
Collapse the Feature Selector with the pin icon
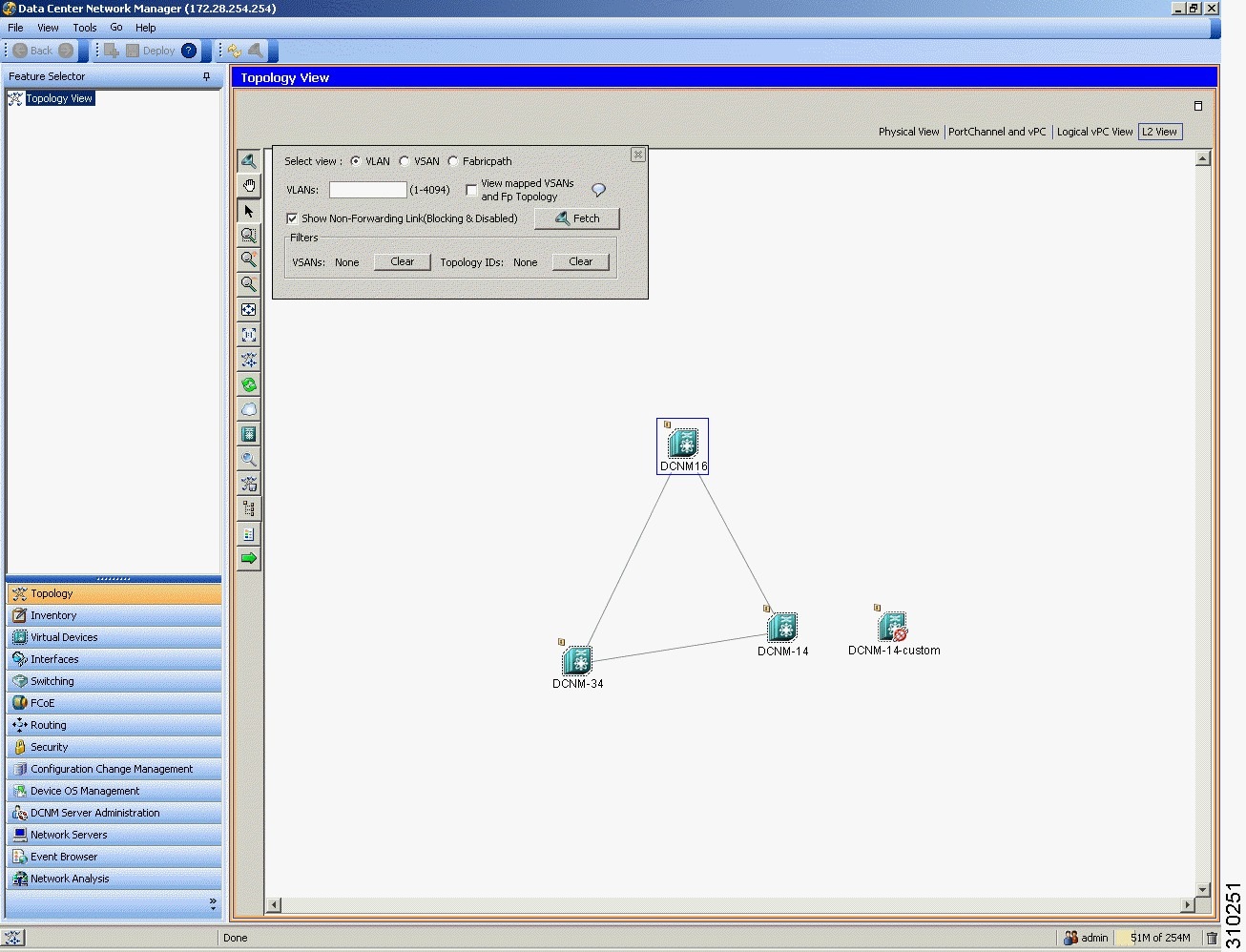click(x=206, y=76)
